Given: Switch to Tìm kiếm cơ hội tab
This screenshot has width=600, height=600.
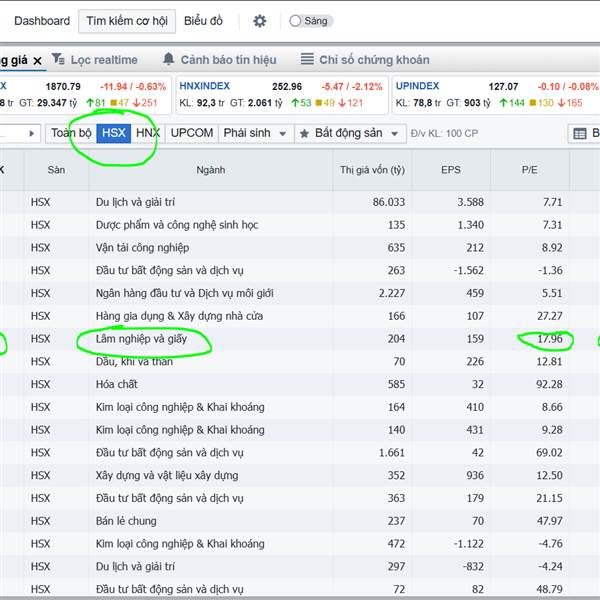Looking at the screenshot, I should point(127,21).
